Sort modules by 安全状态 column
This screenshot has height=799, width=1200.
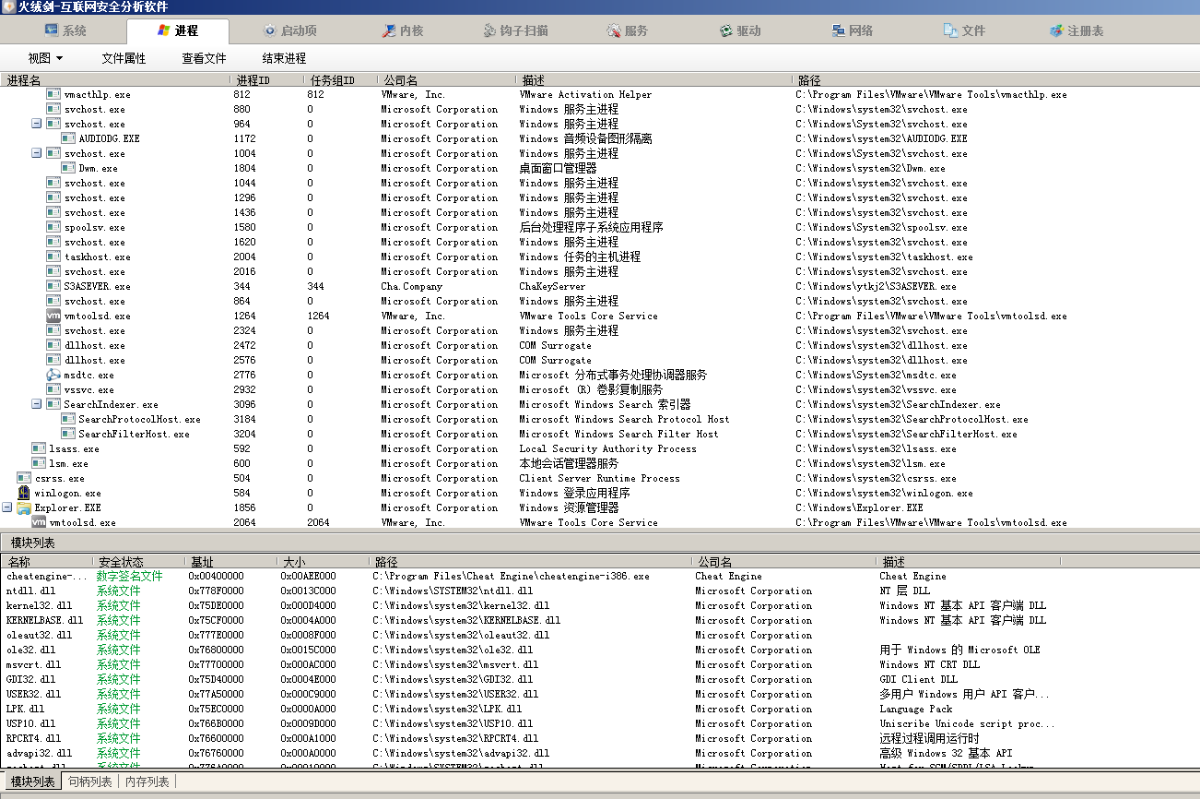[138, 562]
